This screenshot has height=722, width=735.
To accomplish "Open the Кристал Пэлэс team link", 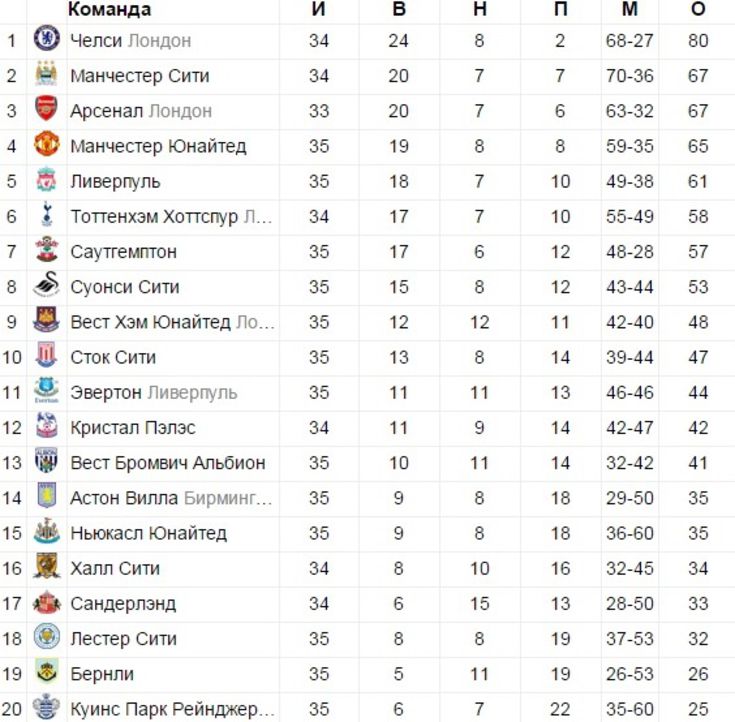I will (133, 428).
